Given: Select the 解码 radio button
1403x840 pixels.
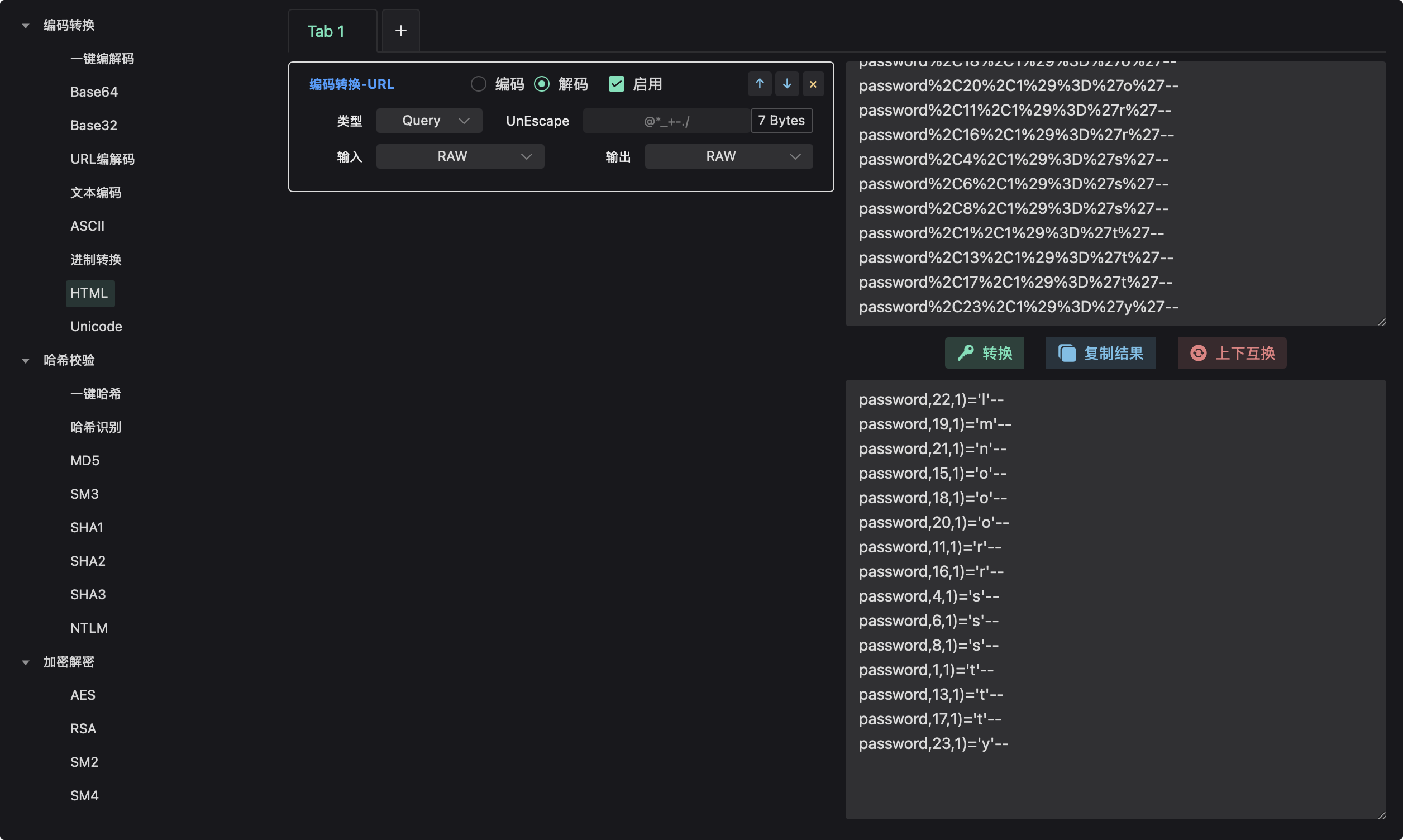Looking at the screenshot, I should point(542,84).
